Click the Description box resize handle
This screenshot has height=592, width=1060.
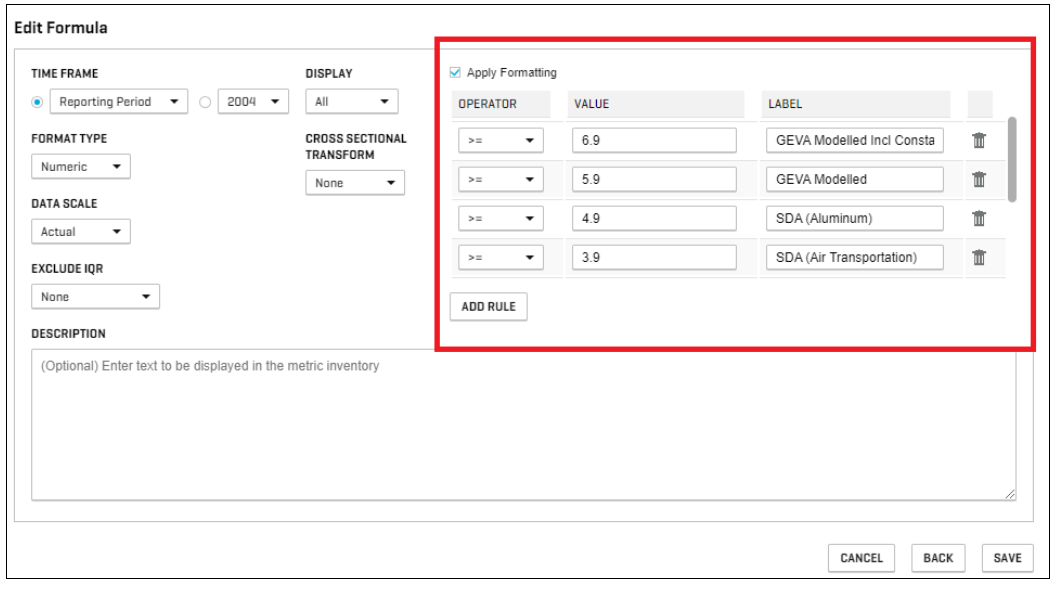coord(1010,495)
